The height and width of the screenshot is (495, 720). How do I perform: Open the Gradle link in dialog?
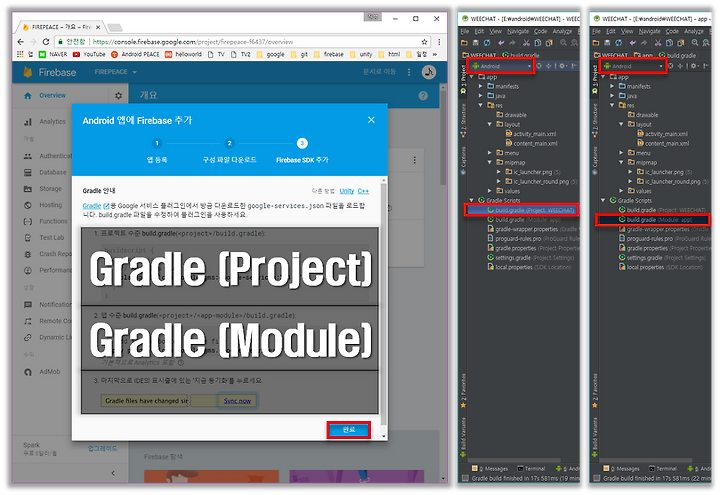click(x=92, y=206)
